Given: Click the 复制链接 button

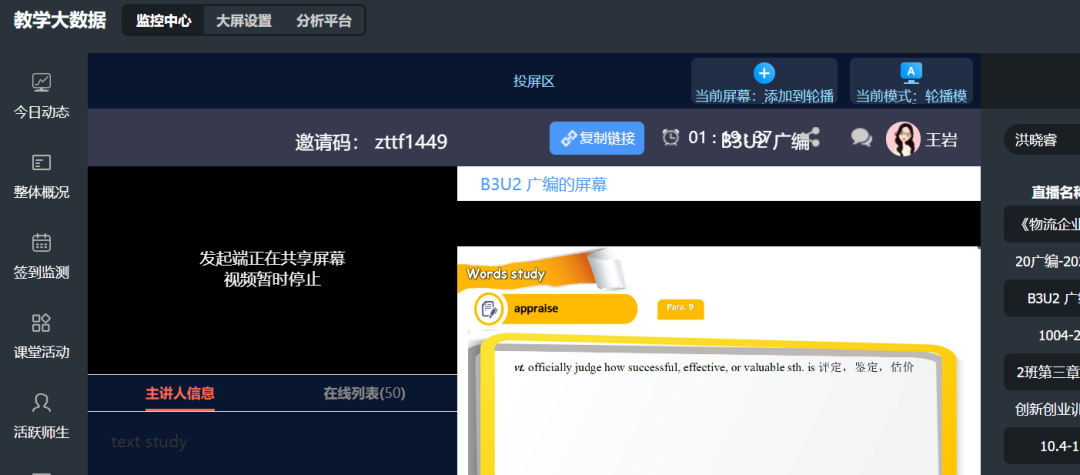Looking at the screenshot, I should tap(597, 138).
